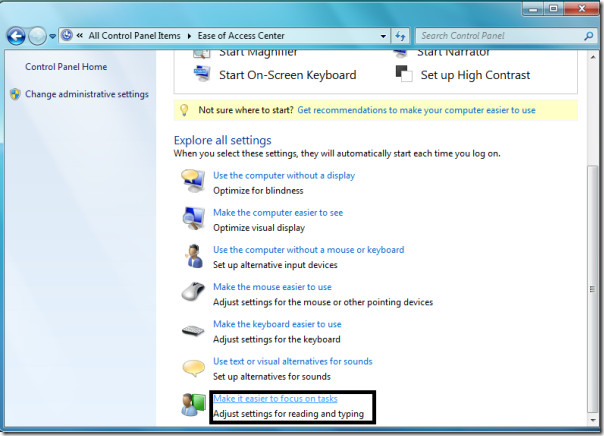Click the speech bubble sounds icon
This screenshot has width=604, height=436.
pos(193,368)
